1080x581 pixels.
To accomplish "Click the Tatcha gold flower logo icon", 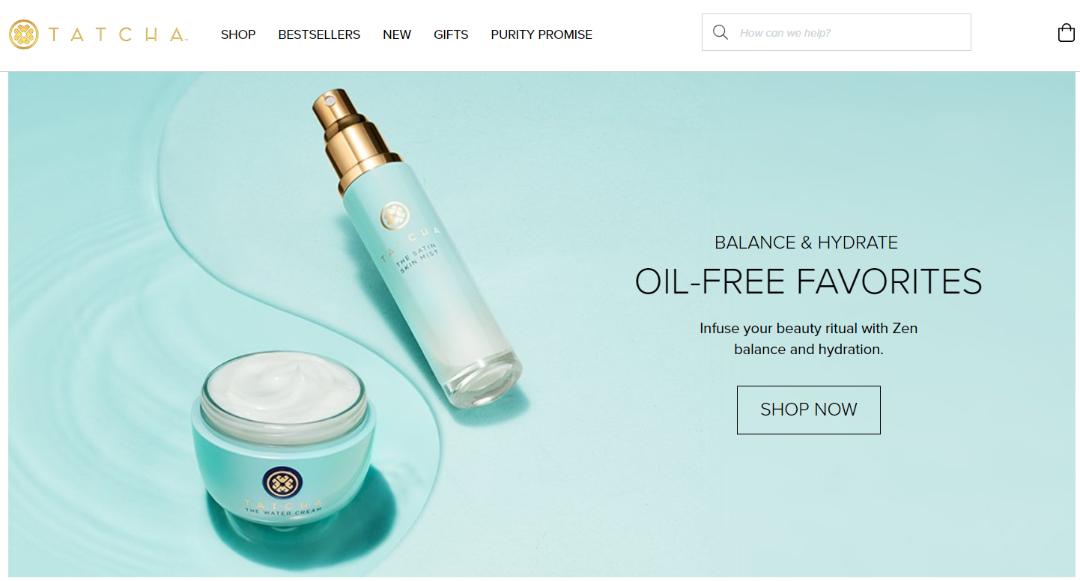I will [23, 34].
